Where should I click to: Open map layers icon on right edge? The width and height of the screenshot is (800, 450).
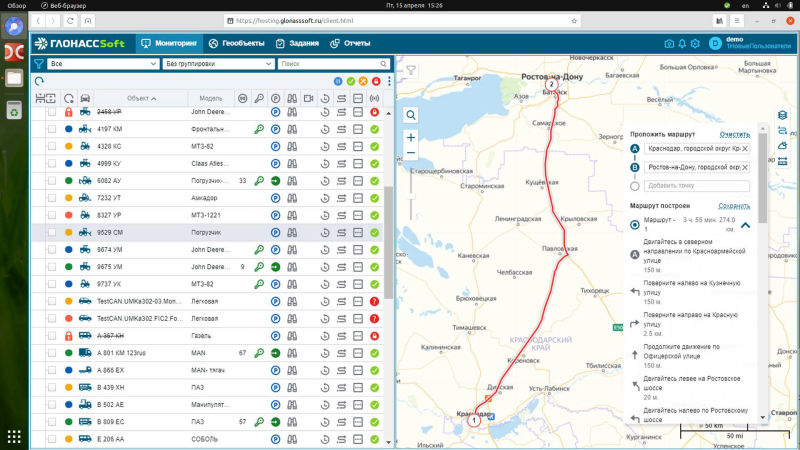click(782, 115)
